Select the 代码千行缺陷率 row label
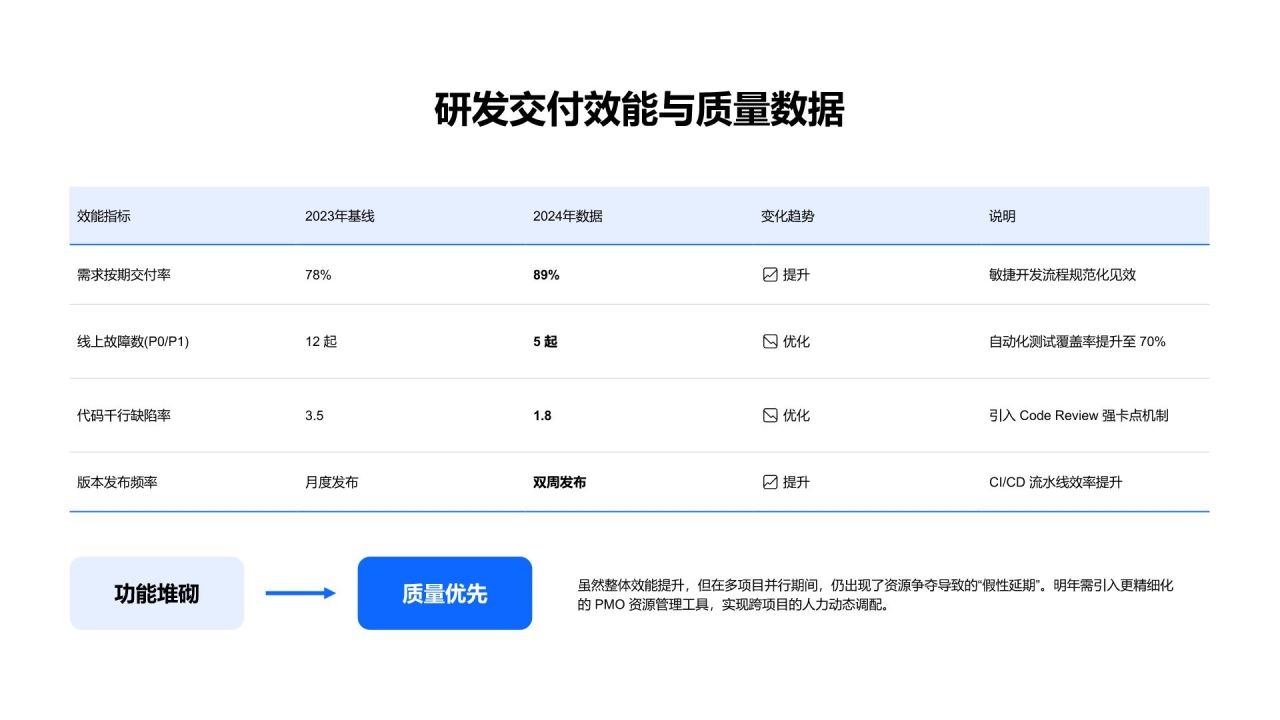This screenshot has height=720, width=1280. (124, 416)
